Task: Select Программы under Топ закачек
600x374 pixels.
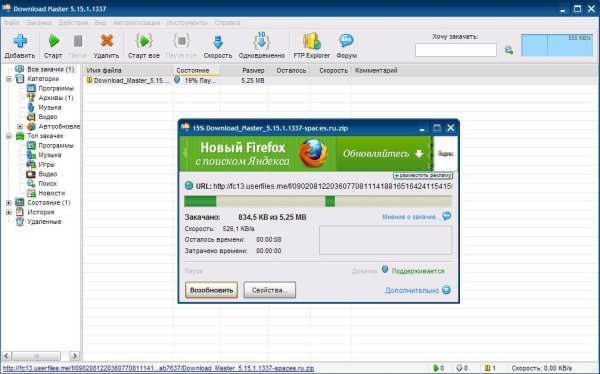Action: pyautogui.click(x=56, y=145)
